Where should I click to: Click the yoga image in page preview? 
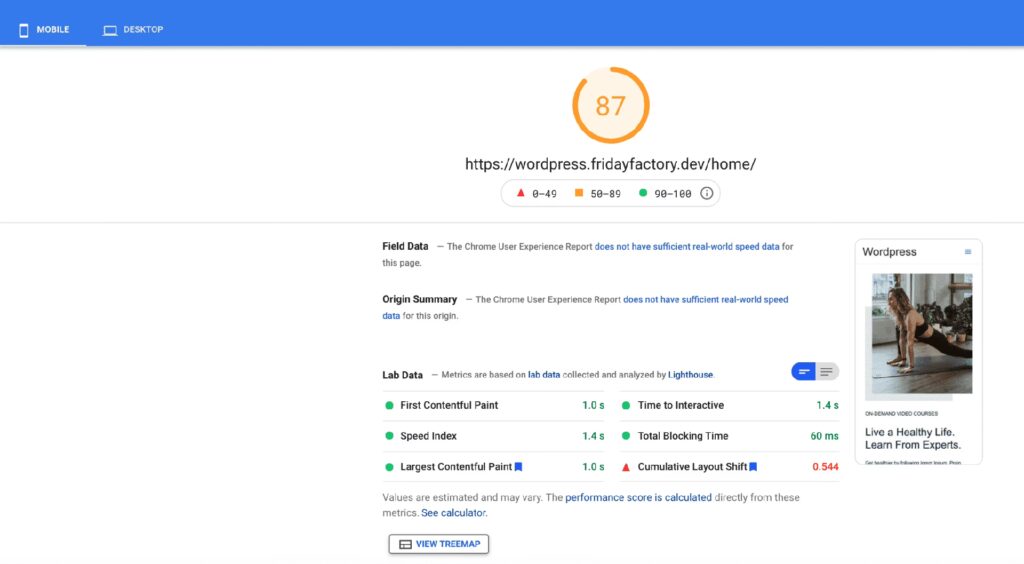click(921, 333)
